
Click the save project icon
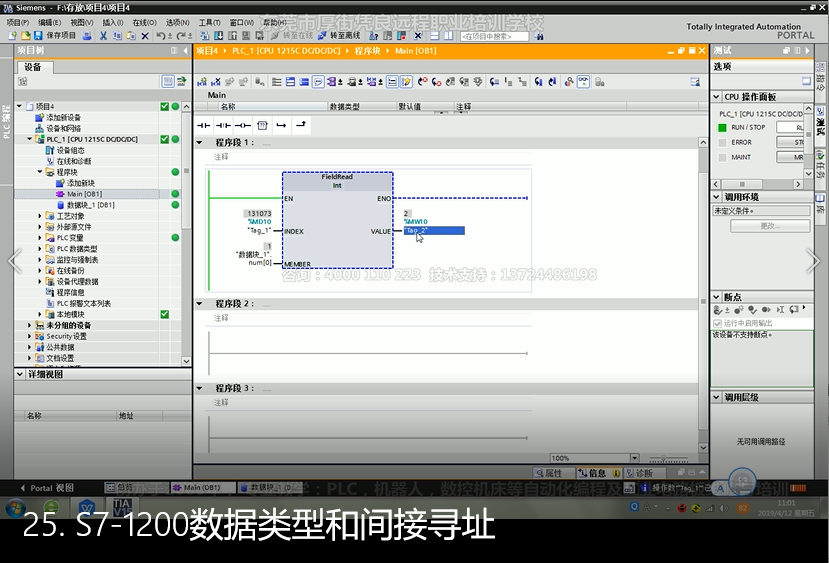38,35
